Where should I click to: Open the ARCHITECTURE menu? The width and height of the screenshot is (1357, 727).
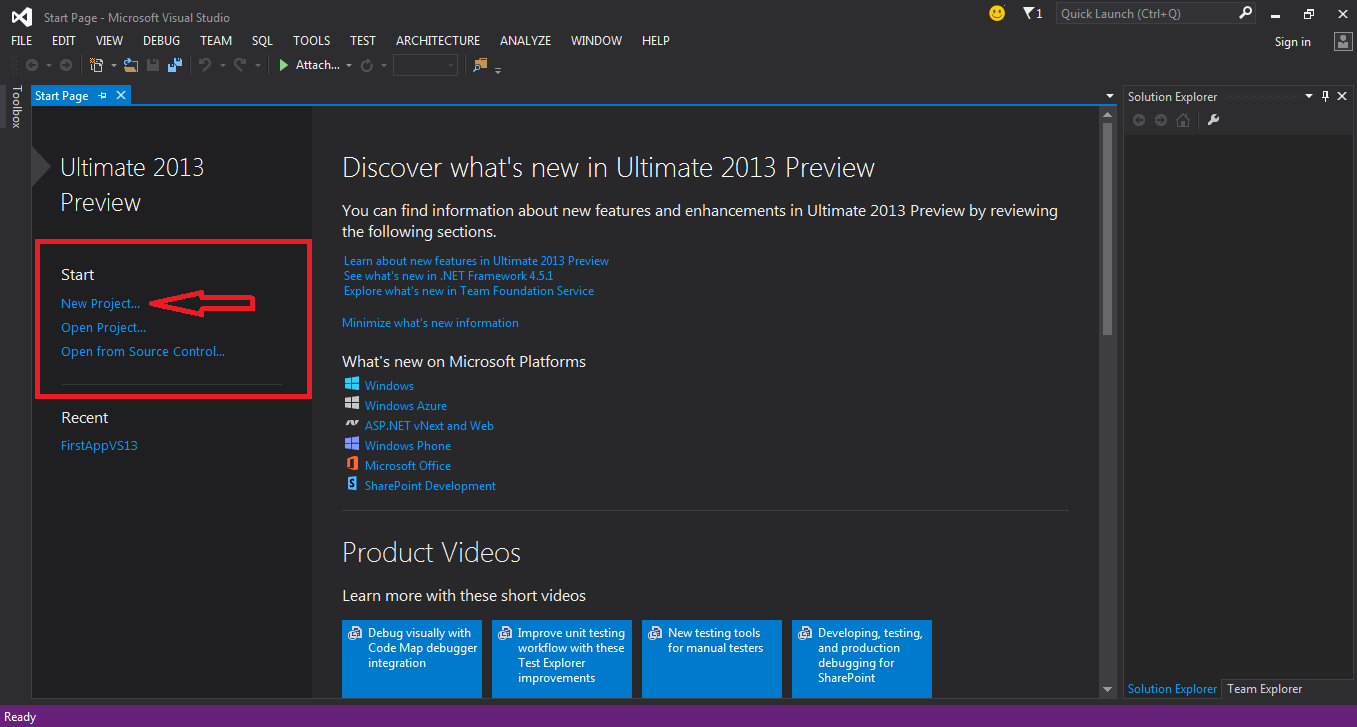(438, 41)
